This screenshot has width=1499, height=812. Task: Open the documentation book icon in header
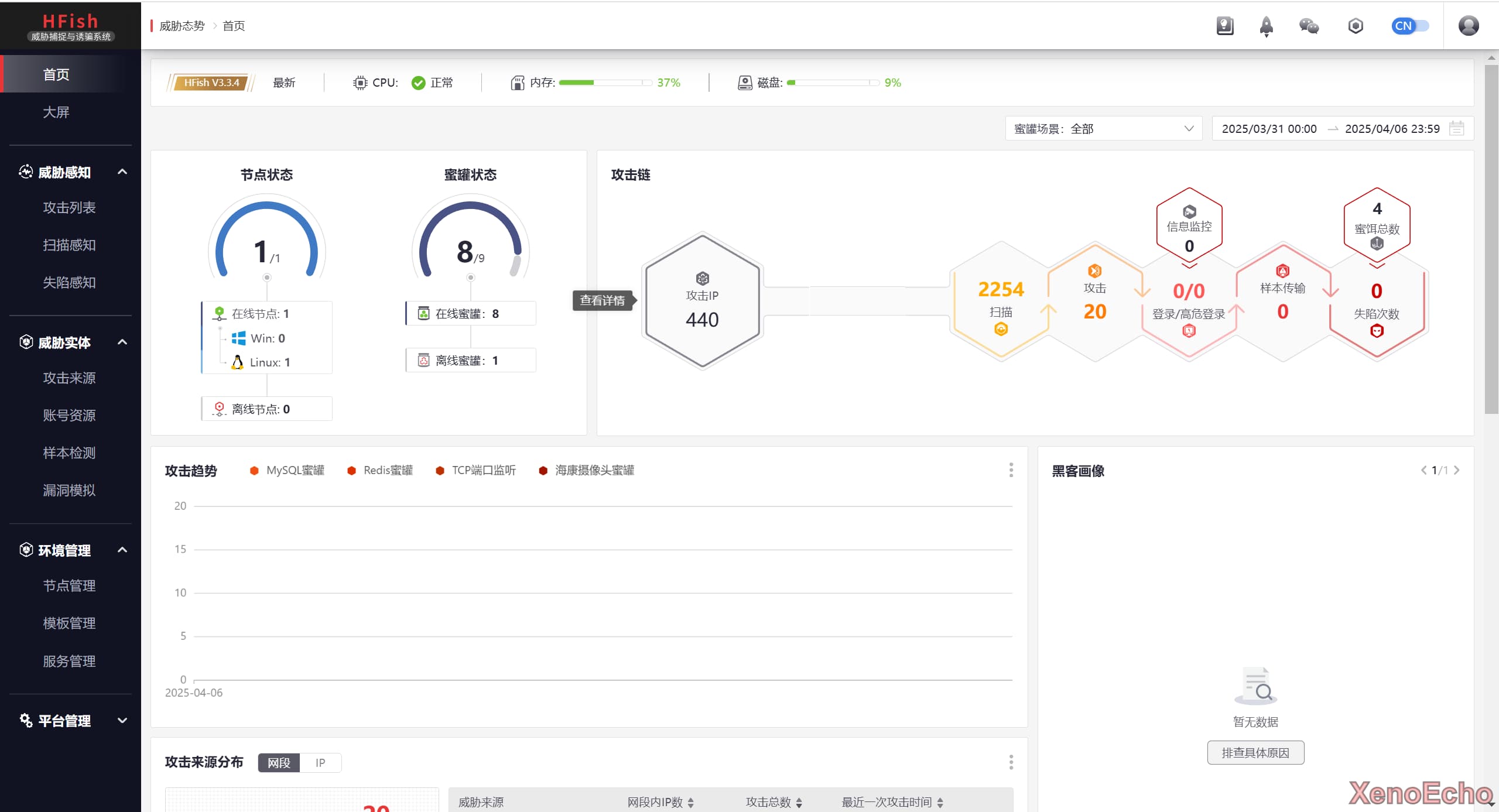click(1224, 26)
